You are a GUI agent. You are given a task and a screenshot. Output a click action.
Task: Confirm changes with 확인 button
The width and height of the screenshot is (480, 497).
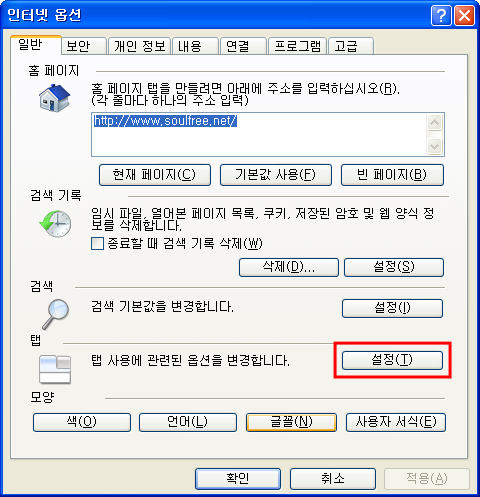[x=238, y=479]
